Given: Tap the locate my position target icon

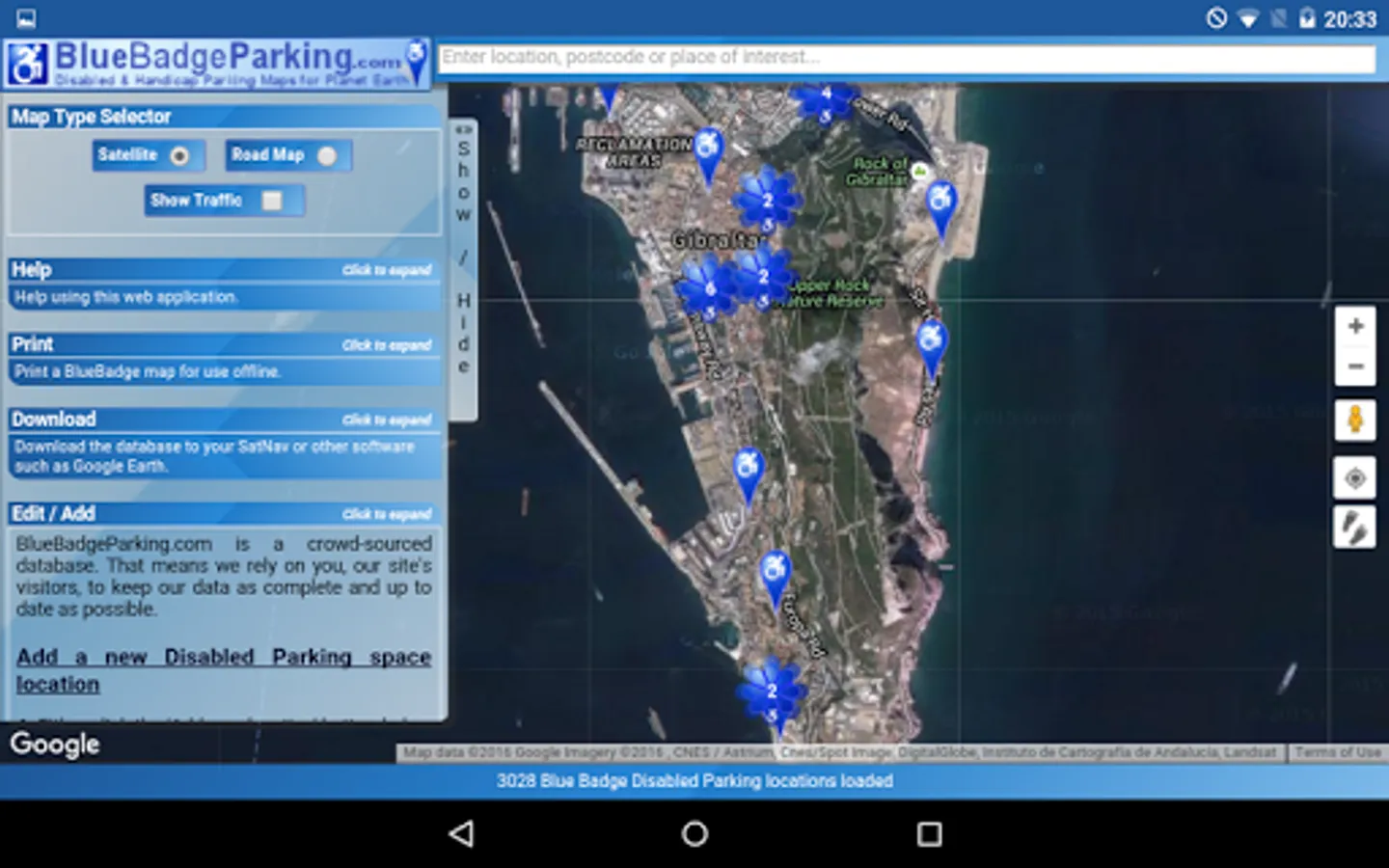Looking at the screenshot, I should click(x=1354, y=478).
